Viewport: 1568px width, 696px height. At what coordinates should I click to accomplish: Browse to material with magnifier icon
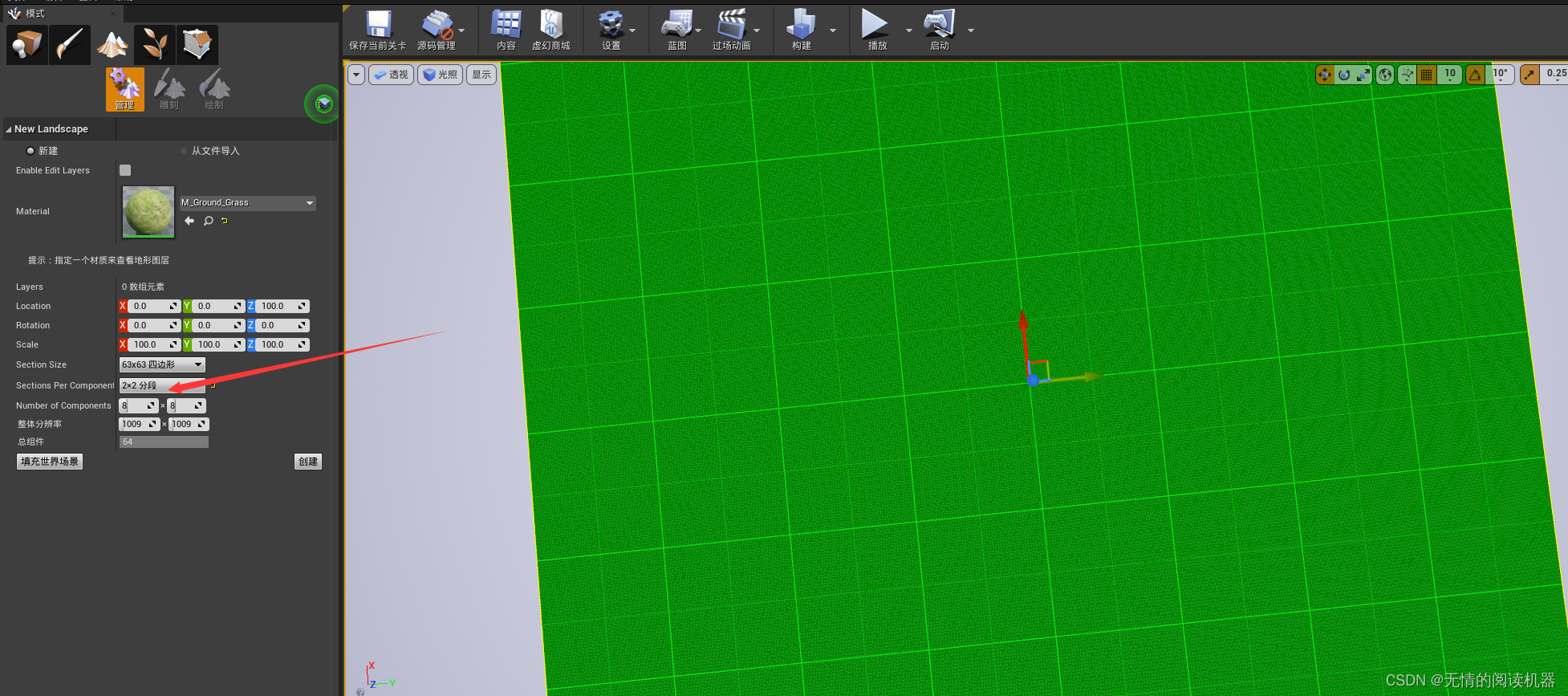pos(209,221)
